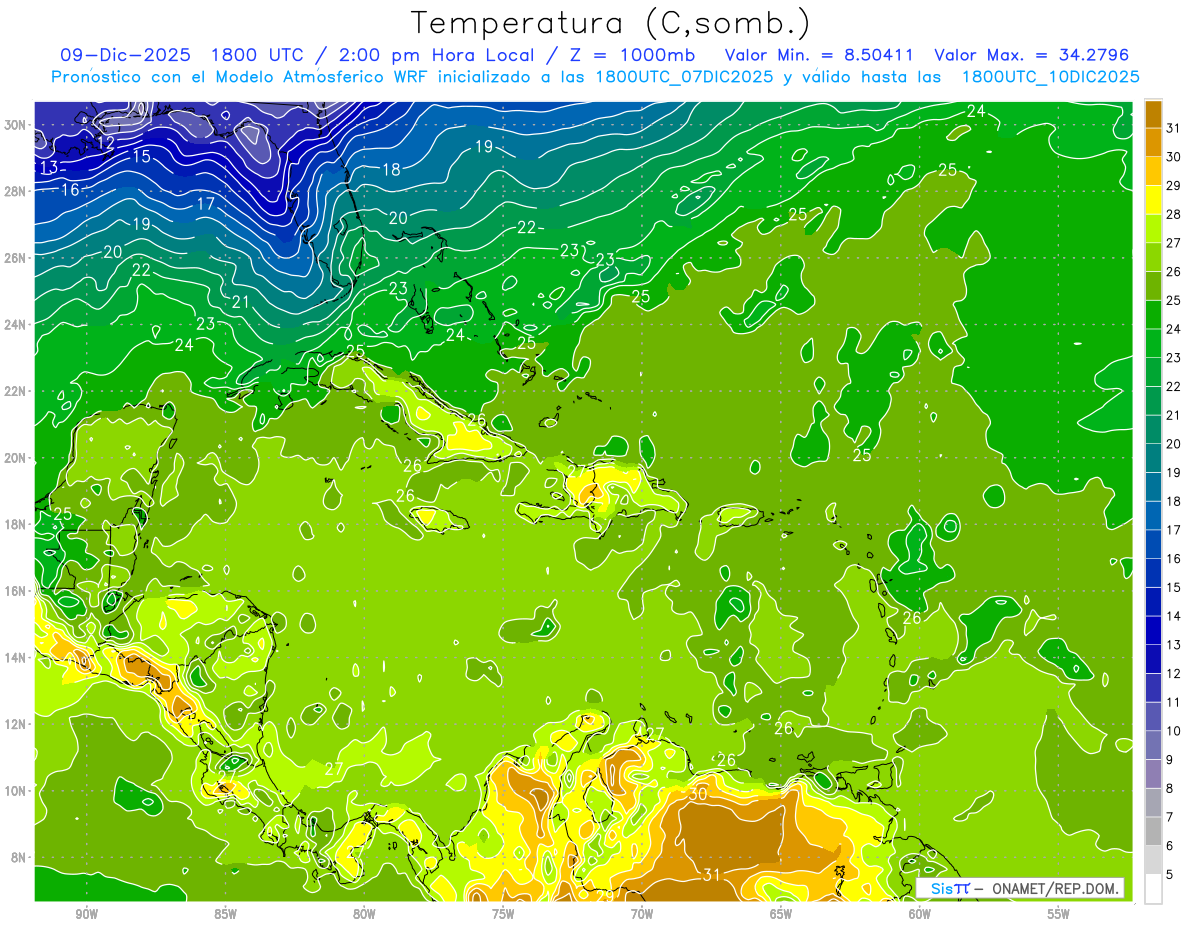
Task: Click the 18N latitude axis label
Action: pos(17,524)
